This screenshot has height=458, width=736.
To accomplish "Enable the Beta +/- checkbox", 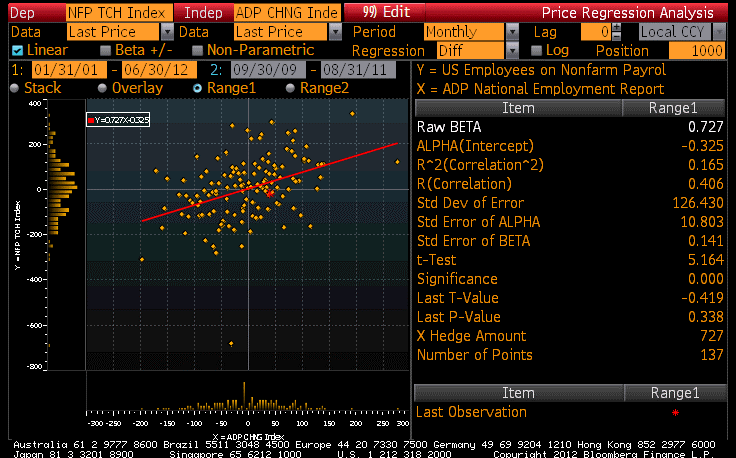I will tap(106, 51).
